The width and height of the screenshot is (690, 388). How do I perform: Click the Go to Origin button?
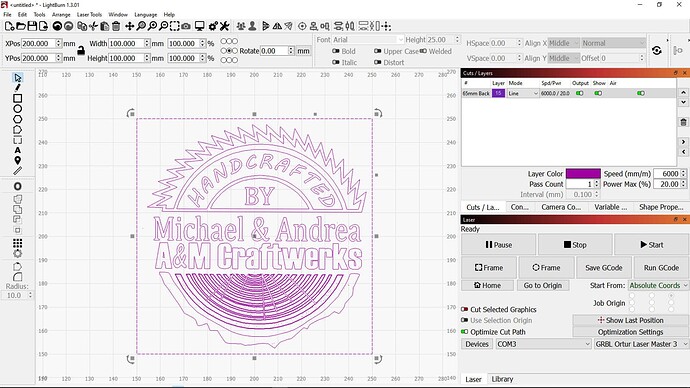tap(543, 286)
